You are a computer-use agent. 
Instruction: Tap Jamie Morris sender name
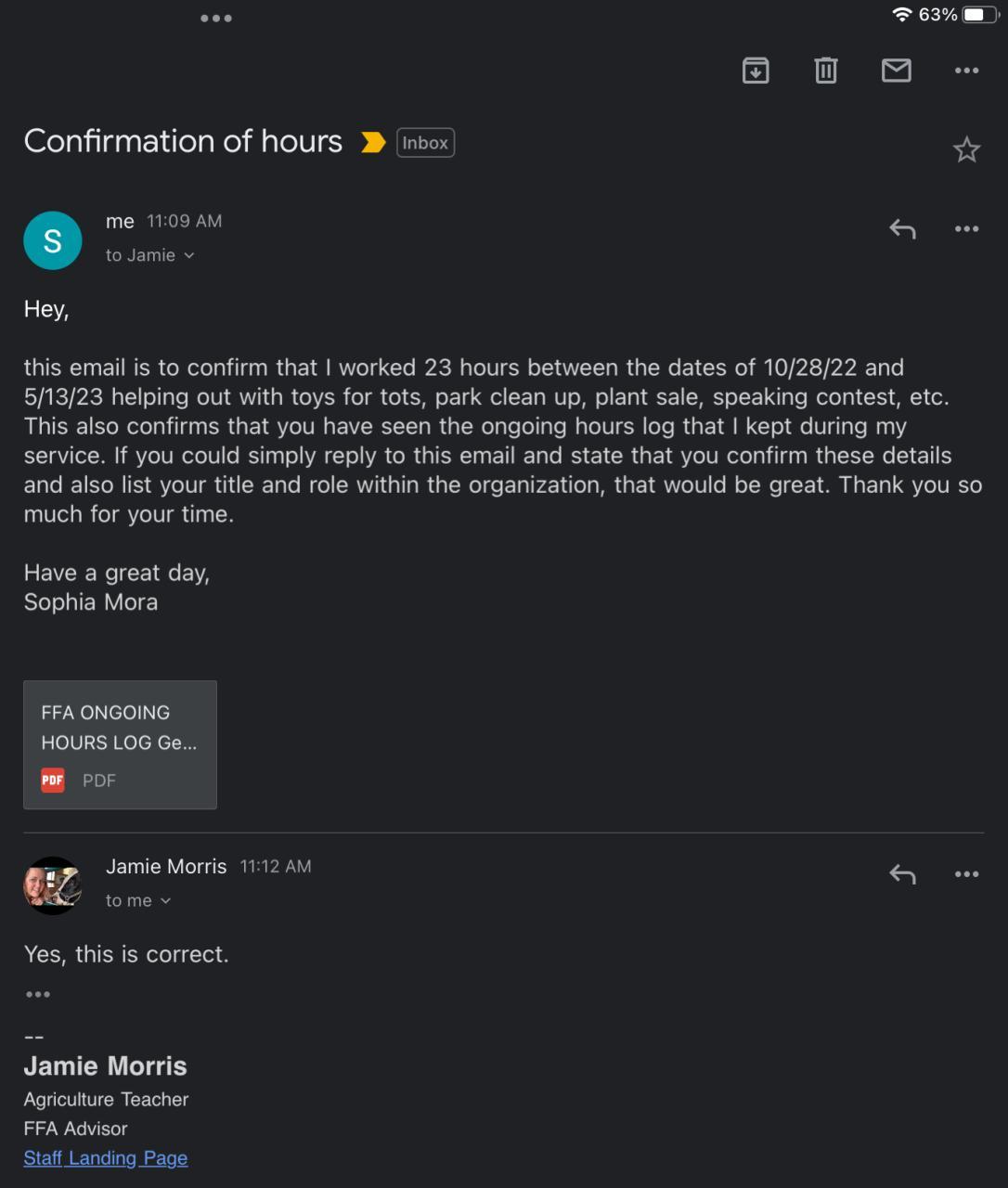coord(166,866)
